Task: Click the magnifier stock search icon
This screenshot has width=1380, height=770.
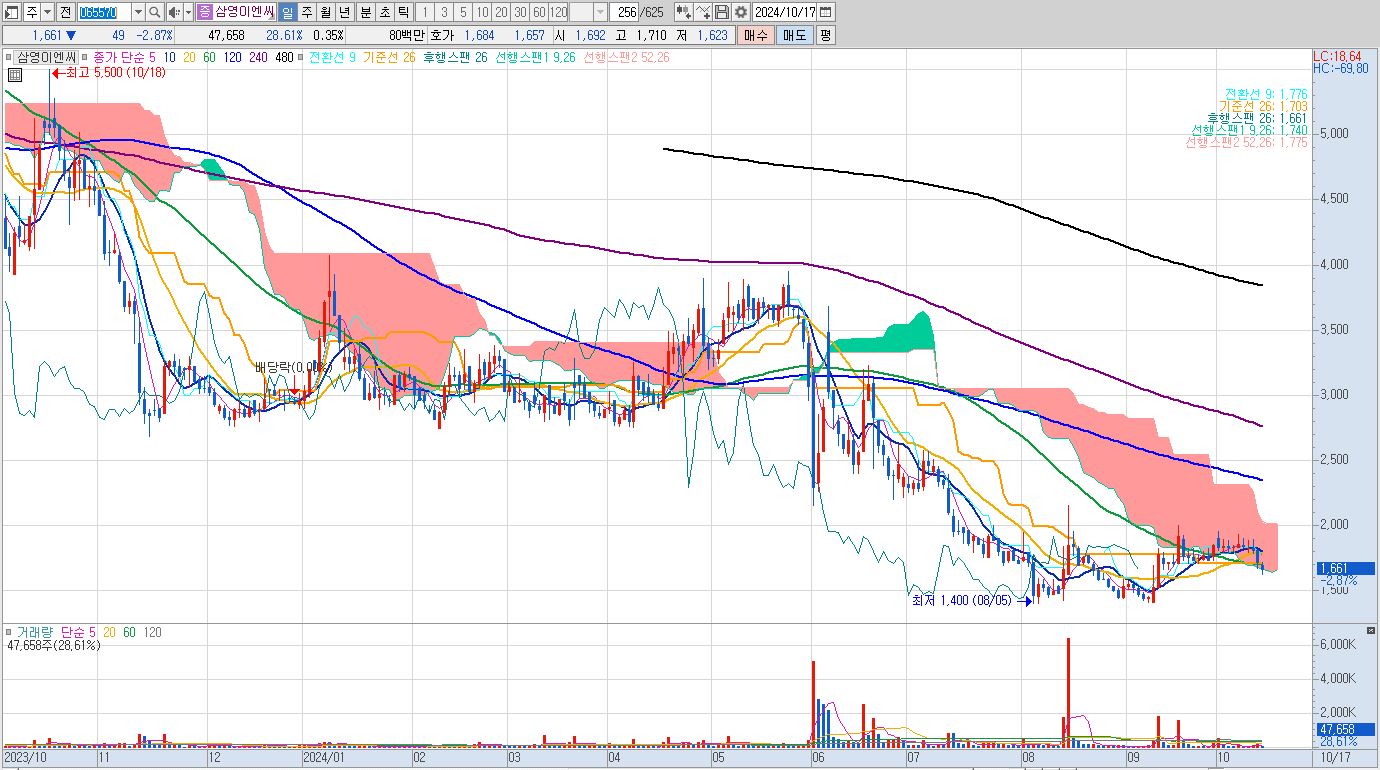Action: (x=155, y=12)
